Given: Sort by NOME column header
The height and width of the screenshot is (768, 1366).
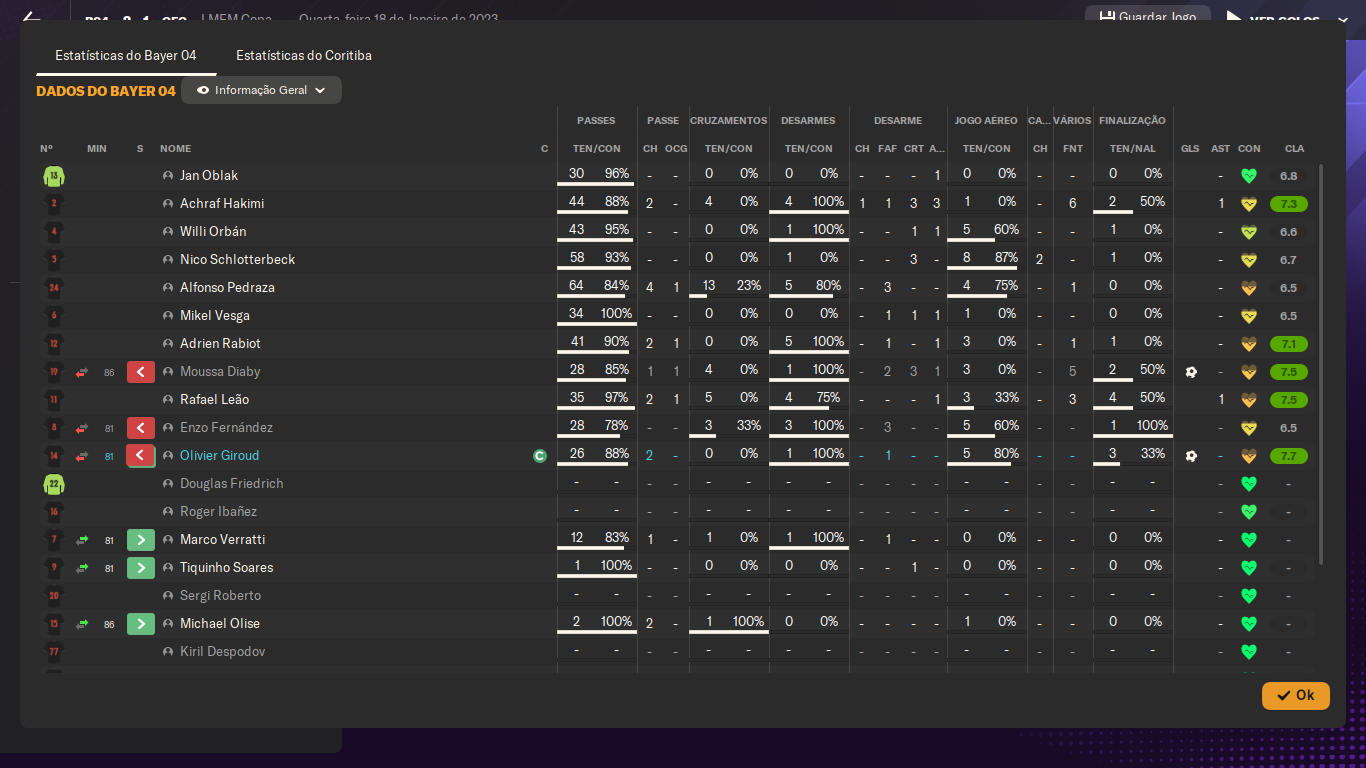Looking at the screenshot, I should pyautogui.click(x=175, y=148).
